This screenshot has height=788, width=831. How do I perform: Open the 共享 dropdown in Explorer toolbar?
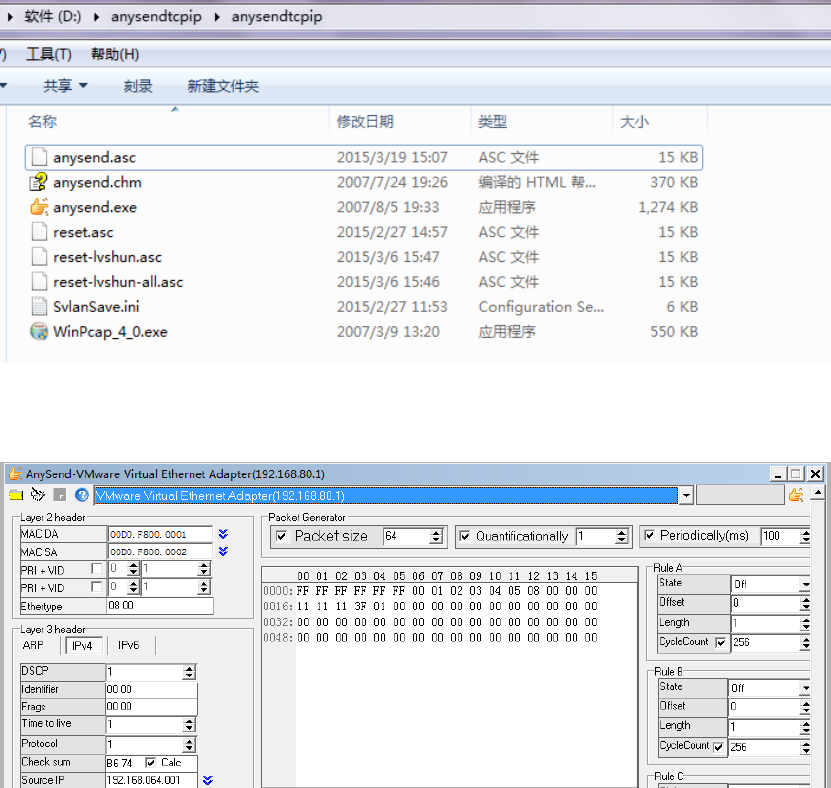[x=66, y=86]
